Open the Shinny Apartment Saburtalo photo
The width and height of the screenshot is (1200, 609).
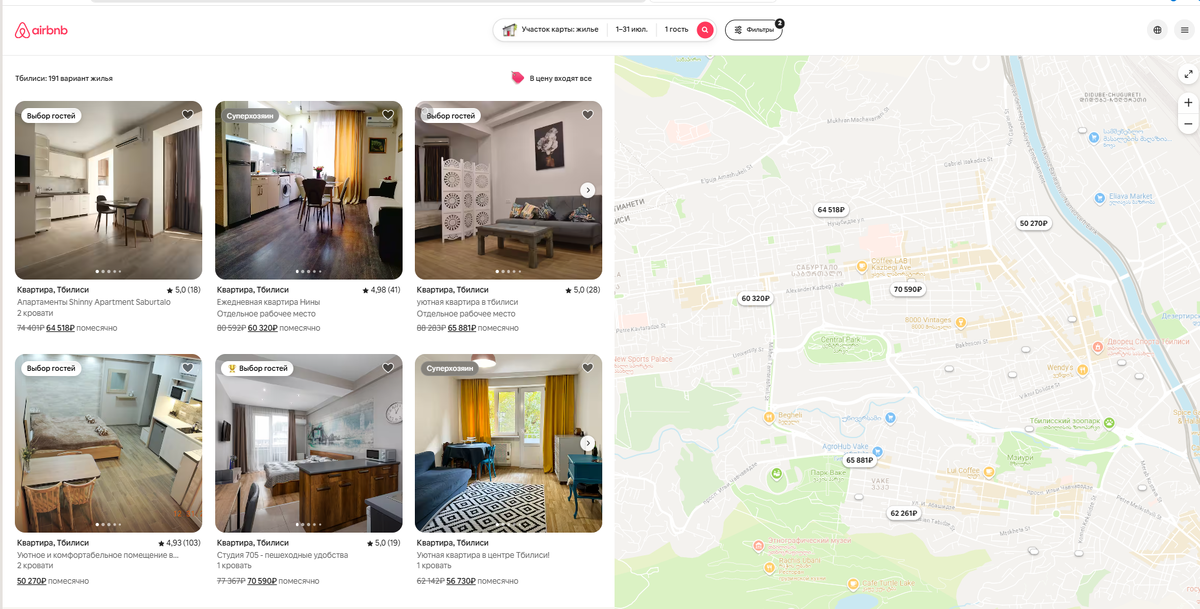[x=108, y=190]
